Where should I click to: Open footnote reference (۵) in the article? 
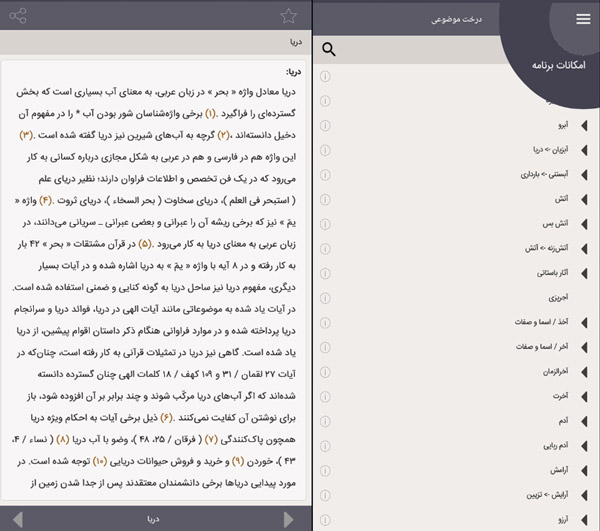click(145, 244)
